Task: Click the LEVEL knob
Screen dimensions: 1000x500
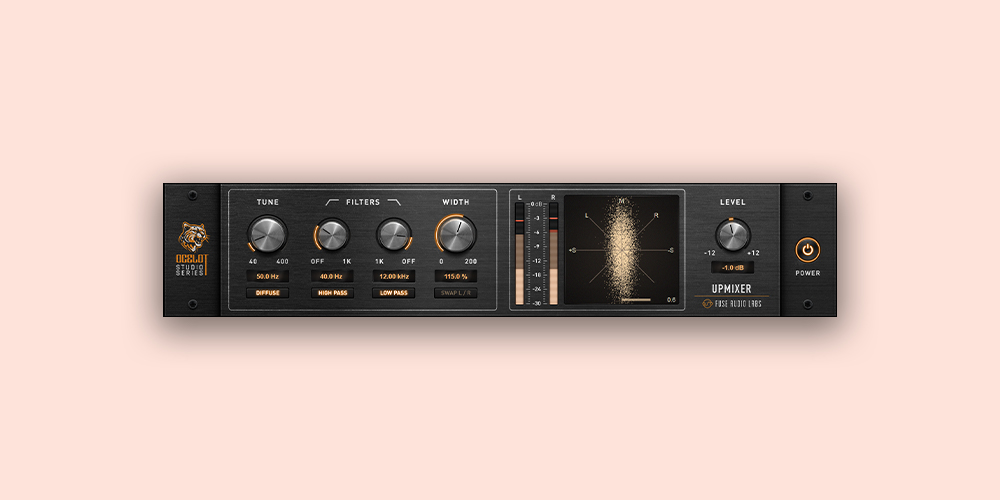Action: [x=733, y=235]
